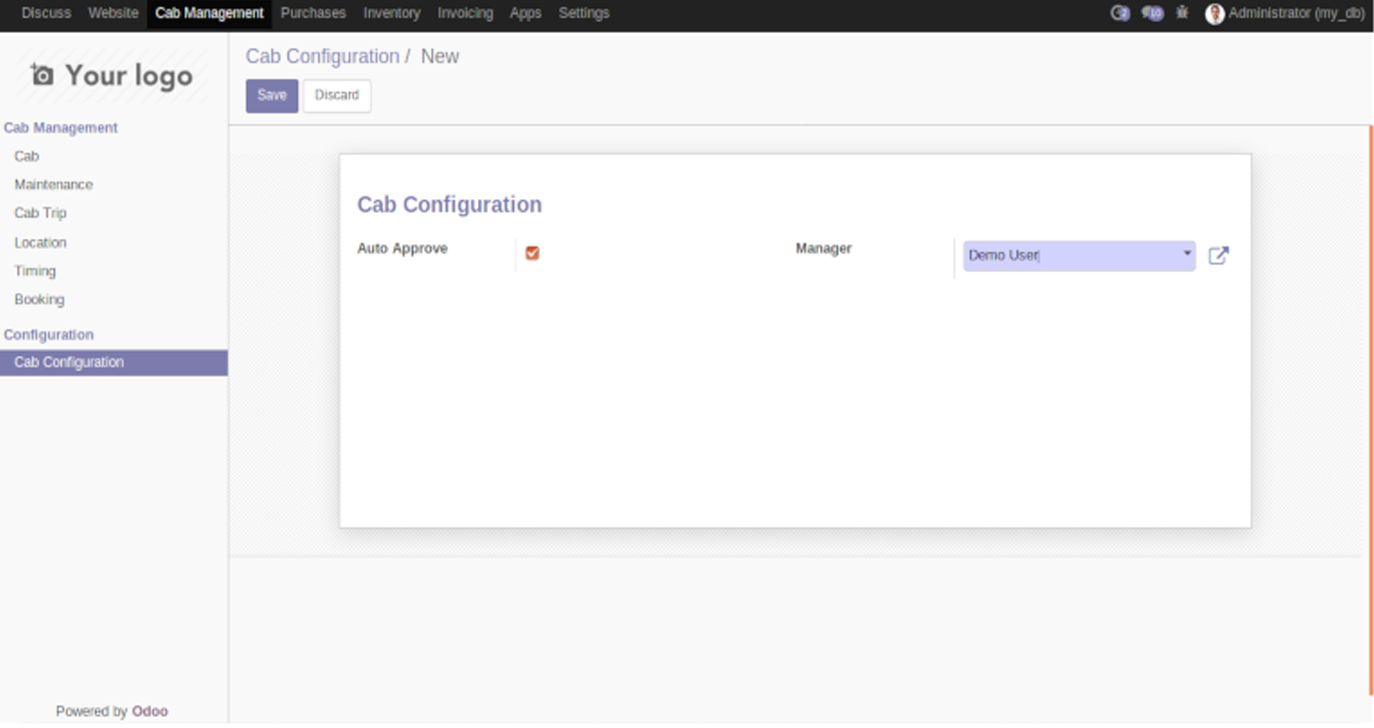Click the Auto Approve field label
This screenshot has width=1374, height=728.
pos(402,248)
